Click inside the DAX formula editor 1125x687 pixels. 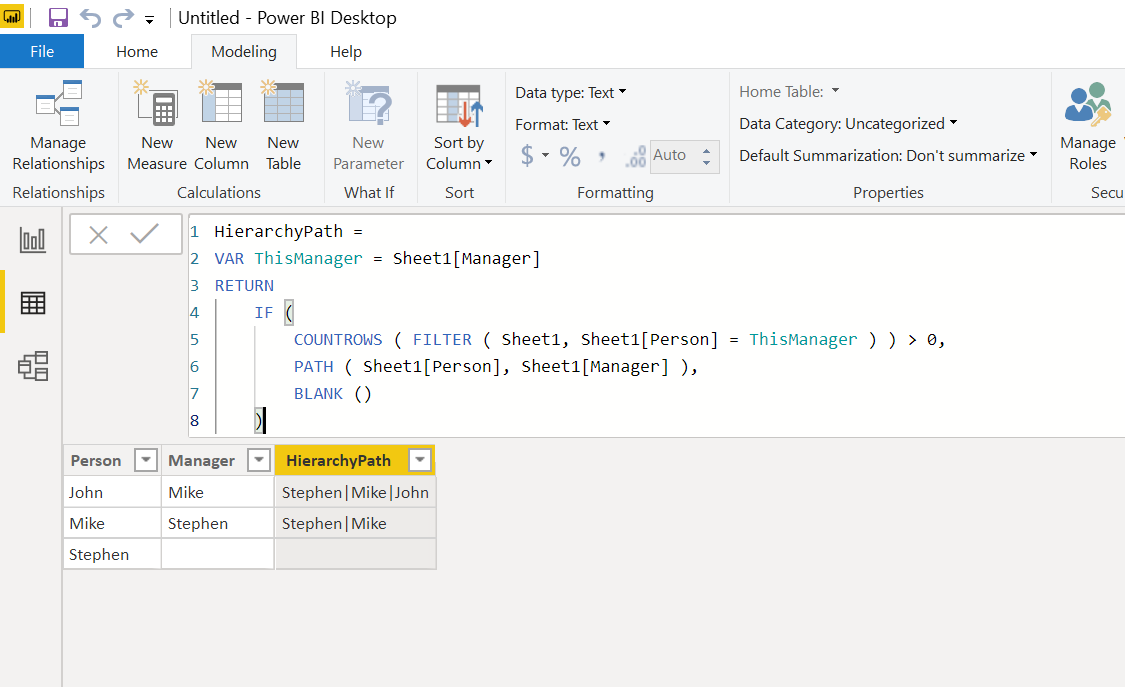point(656,325)
